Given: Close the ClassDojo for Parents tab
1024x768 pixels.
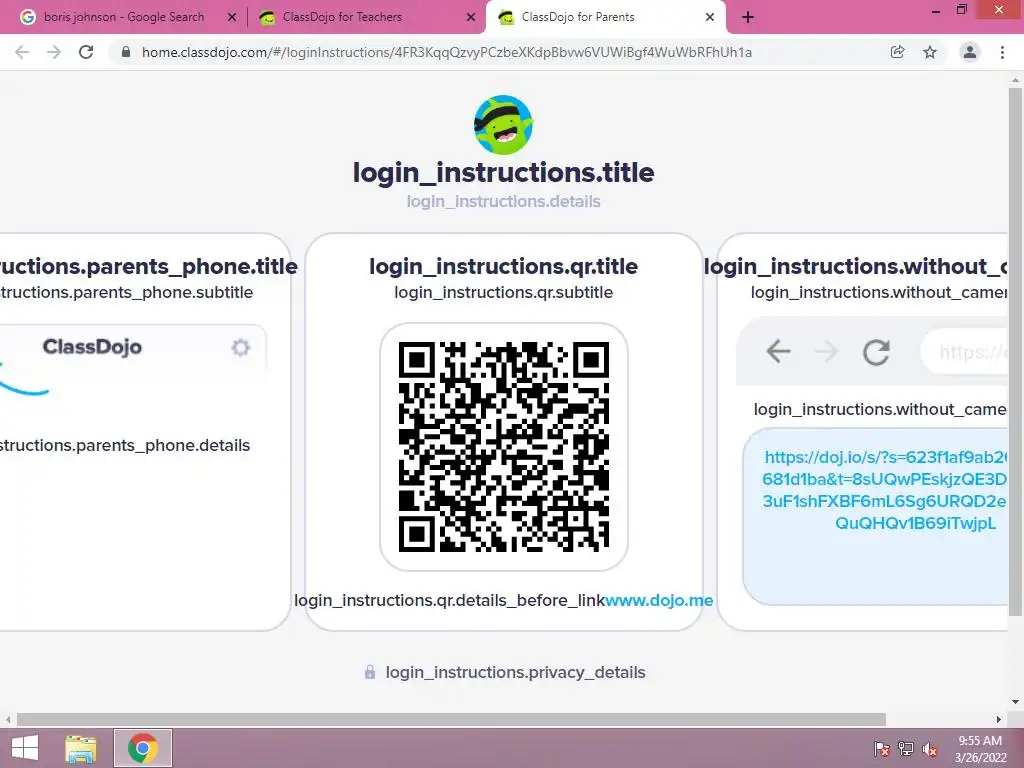Looking at the screenshot, I should 710,18.
